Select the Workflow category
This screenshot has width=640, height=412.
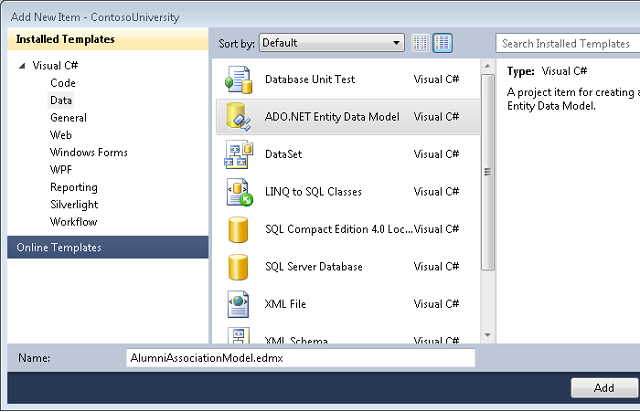point(73,222)
